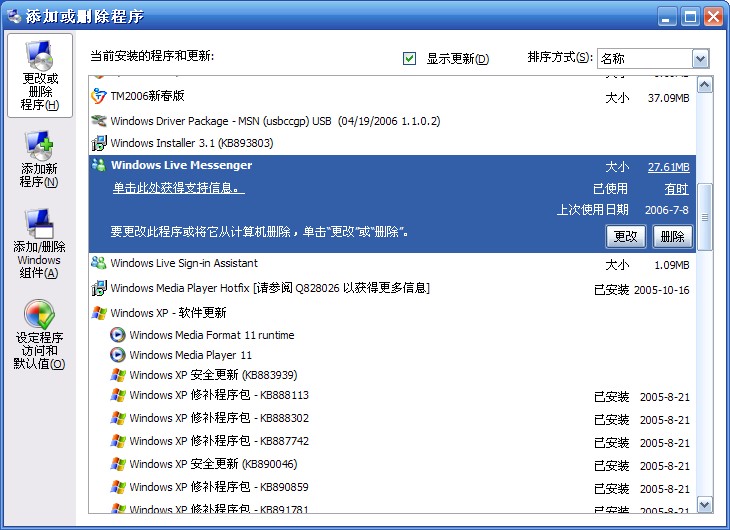Screen dimensions: 730x530
Task: Click the vertical scrollbar thumb
Action: point(704,217)
